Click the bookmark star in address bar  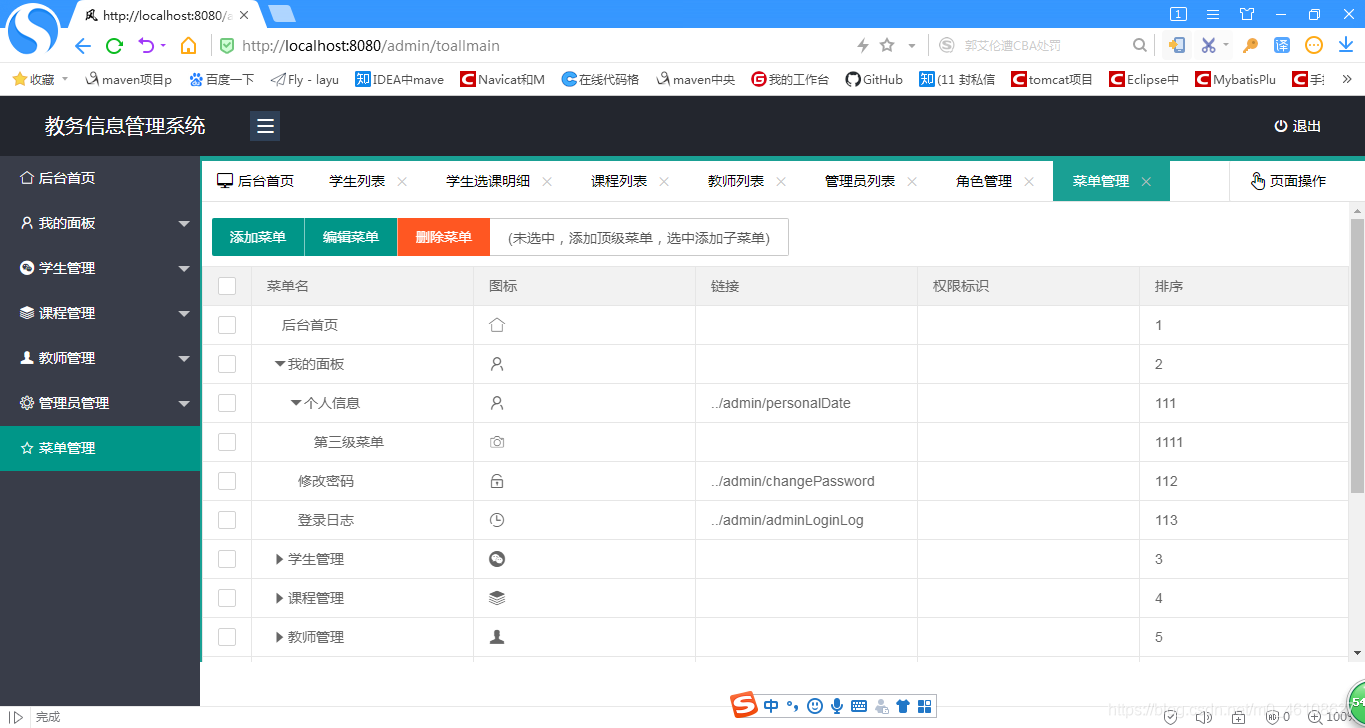(x=887, y=46)
